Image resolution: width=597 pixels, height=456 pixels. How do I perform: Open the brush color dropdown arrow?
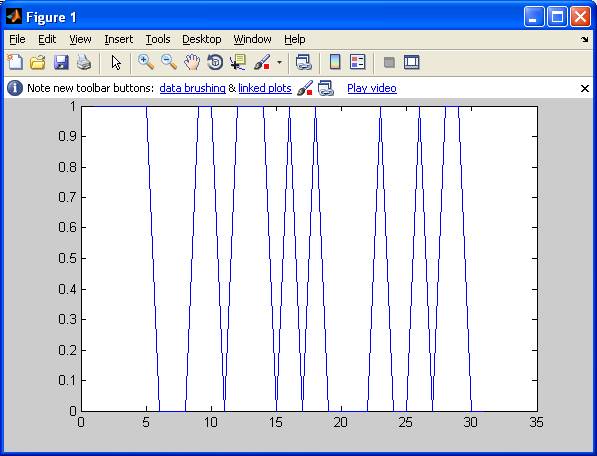[279, 62]
